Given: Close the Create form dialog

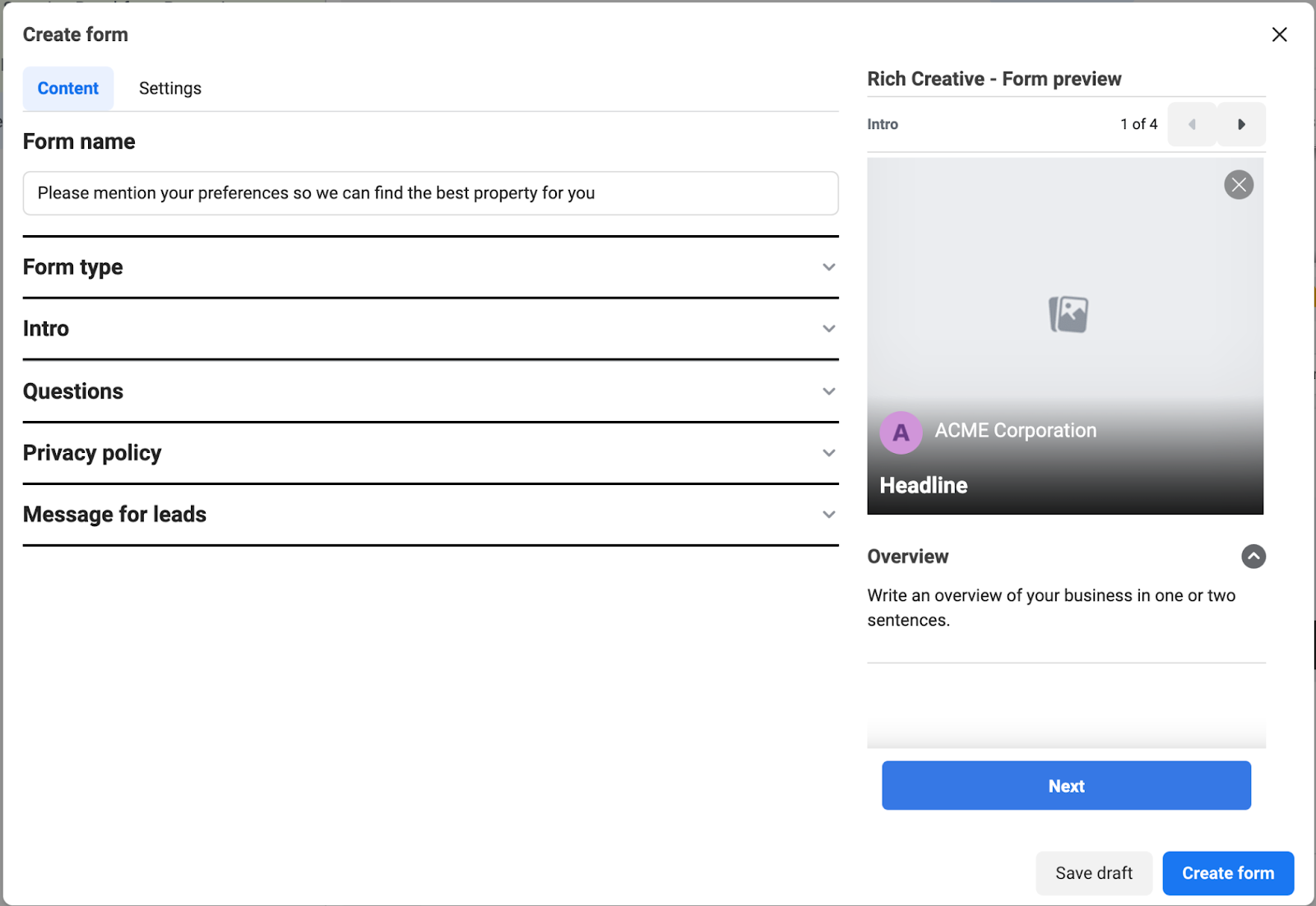Looking at the screenshot, I should pos(1279,35).
